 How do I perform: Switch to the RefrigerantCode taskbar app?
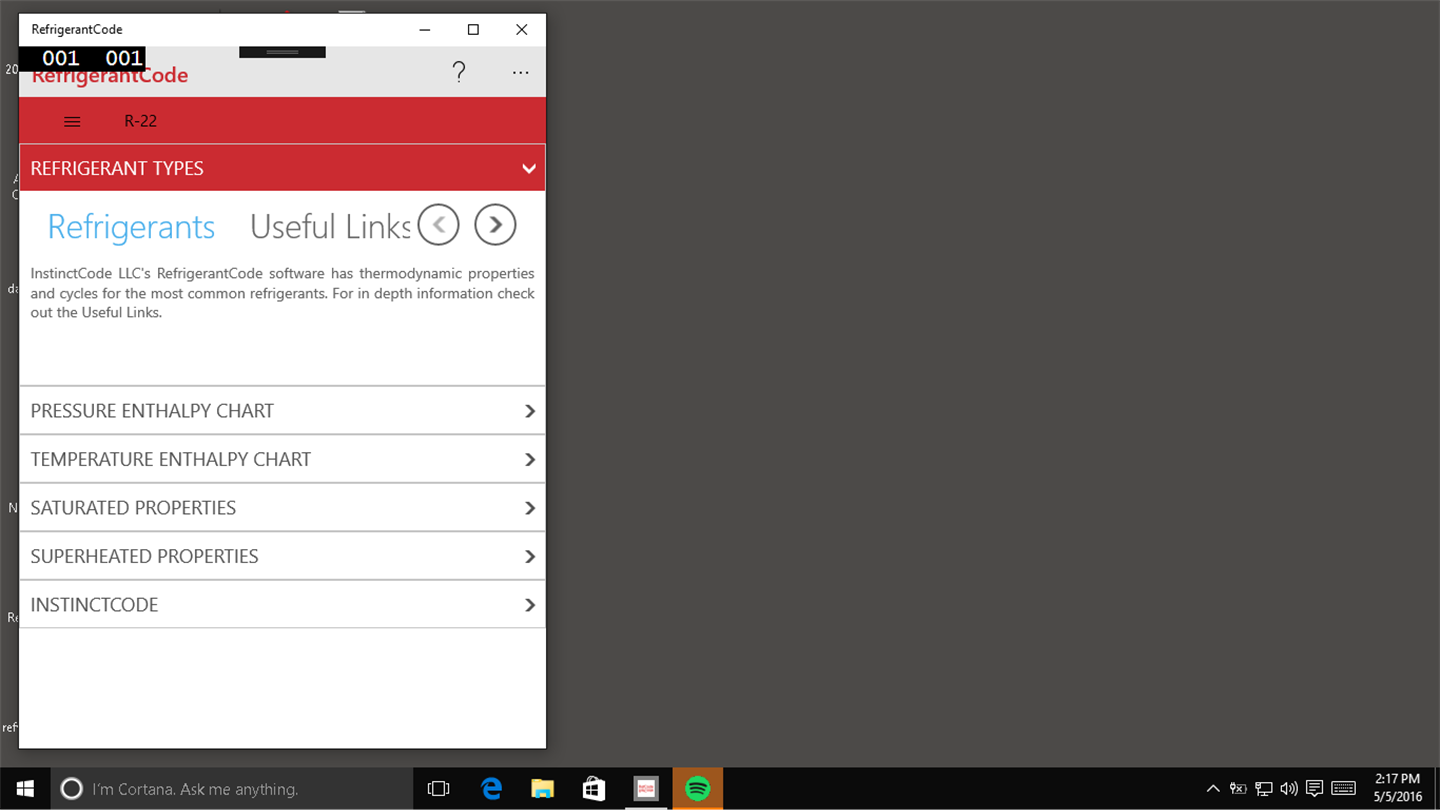click(646, 789)
